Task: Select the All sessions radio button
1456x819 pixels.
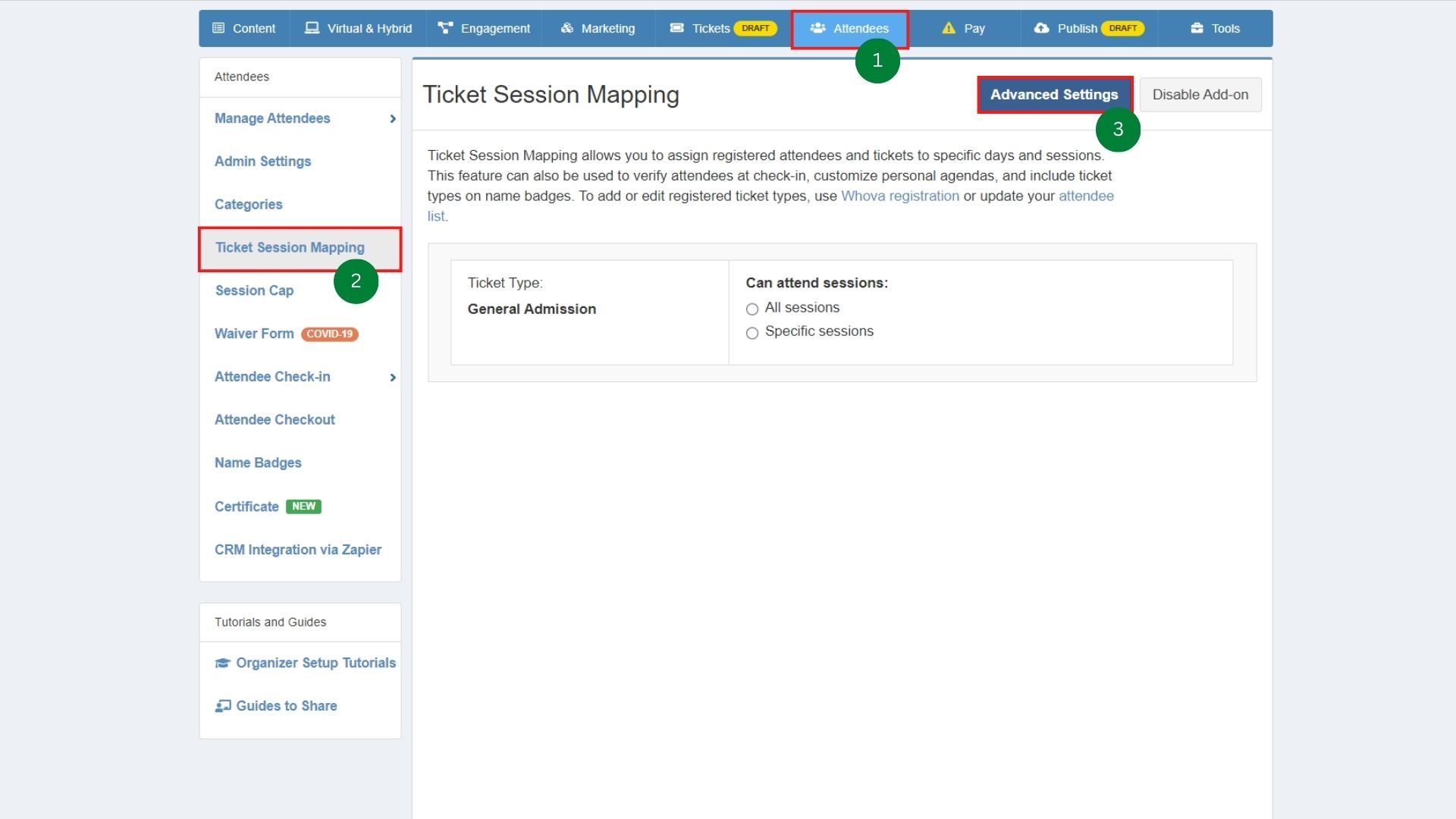Action: (x=753, y=308)
